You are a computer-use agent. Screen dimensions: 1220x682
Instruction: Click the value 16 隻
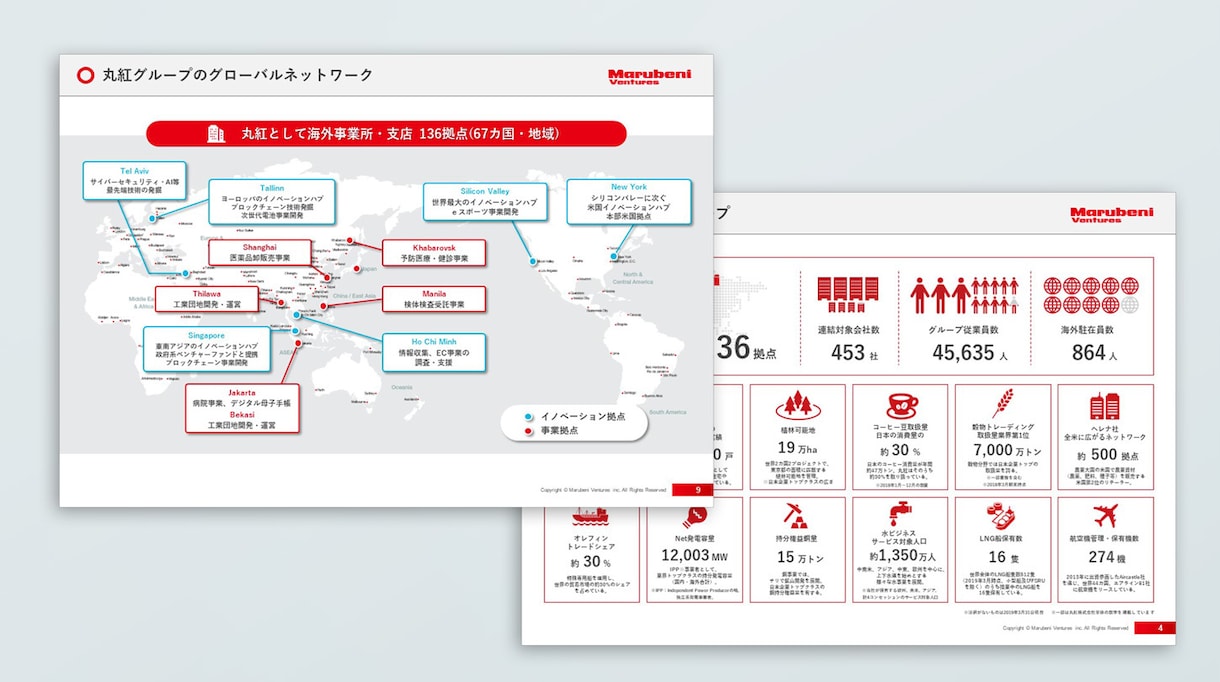pyautogui.click(x=1005, y=557)
